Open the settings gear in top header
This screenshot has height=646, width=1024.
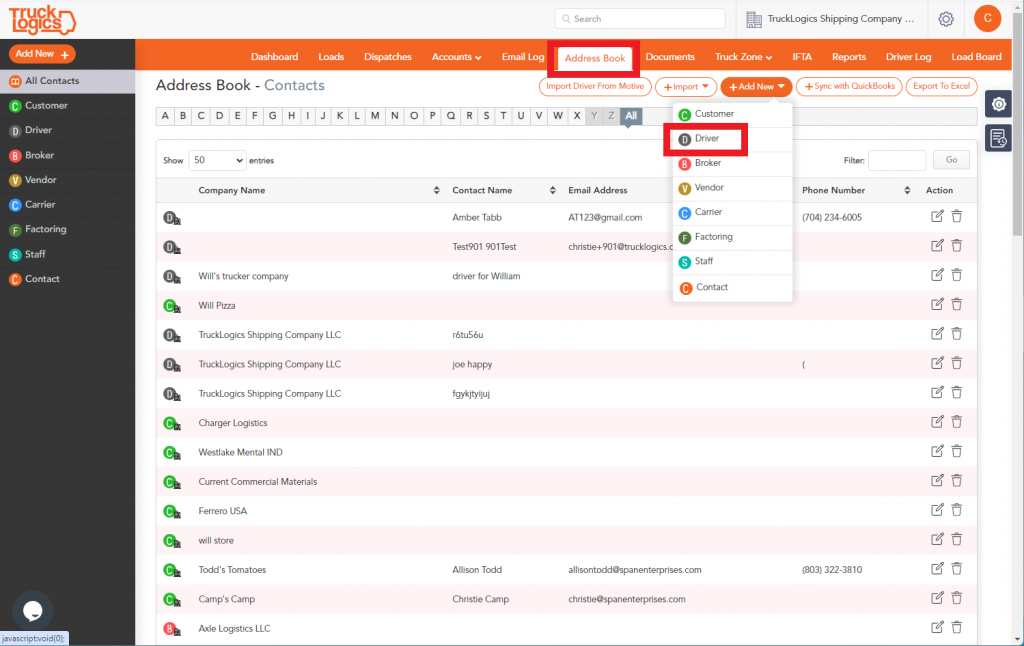point(946,19)
